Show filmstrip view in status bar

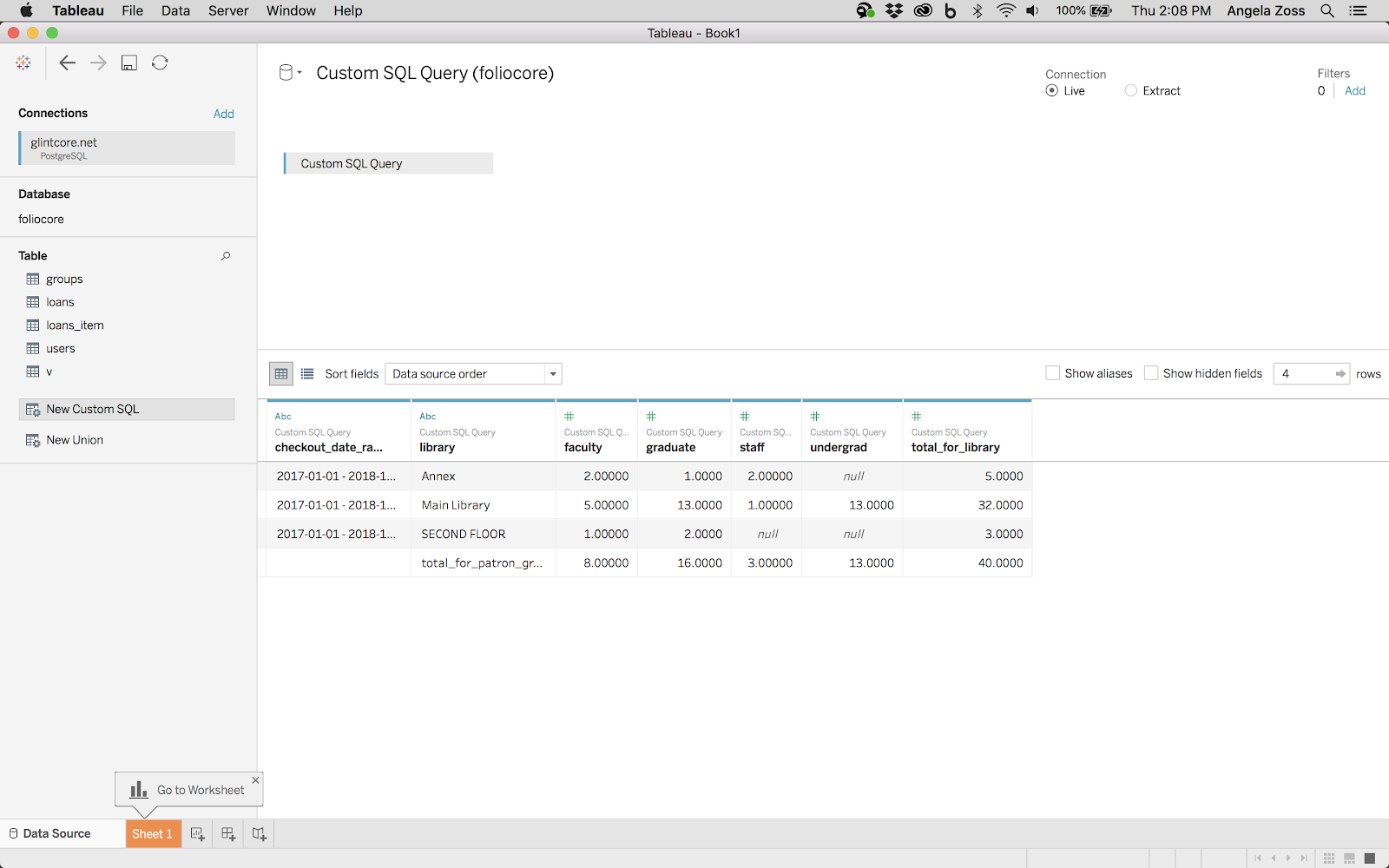pyautogui.click(x=1349, y=858)
